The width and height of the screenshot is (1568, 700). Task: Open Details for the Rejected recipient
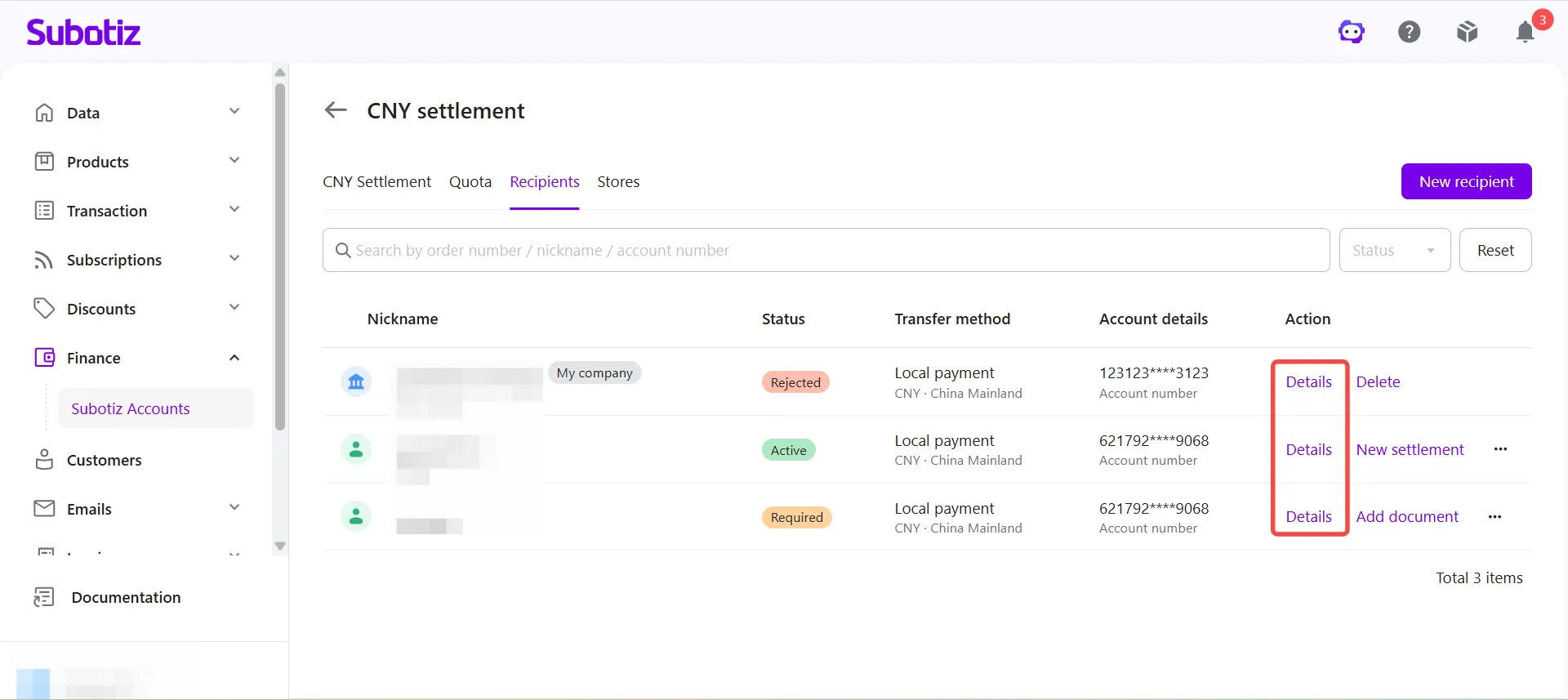click(x=1308, y=381)
